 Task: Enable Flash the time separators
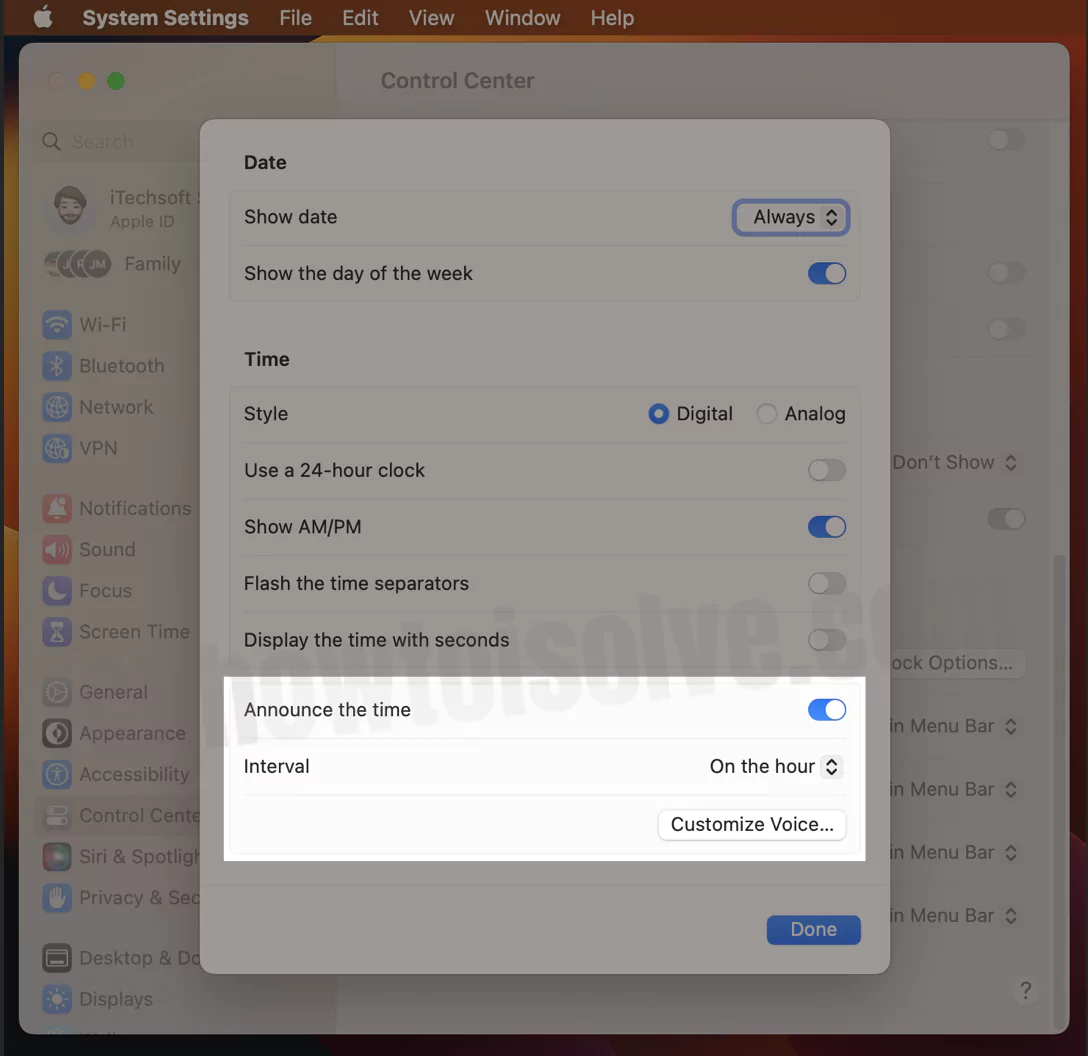(x=826, y=584)
